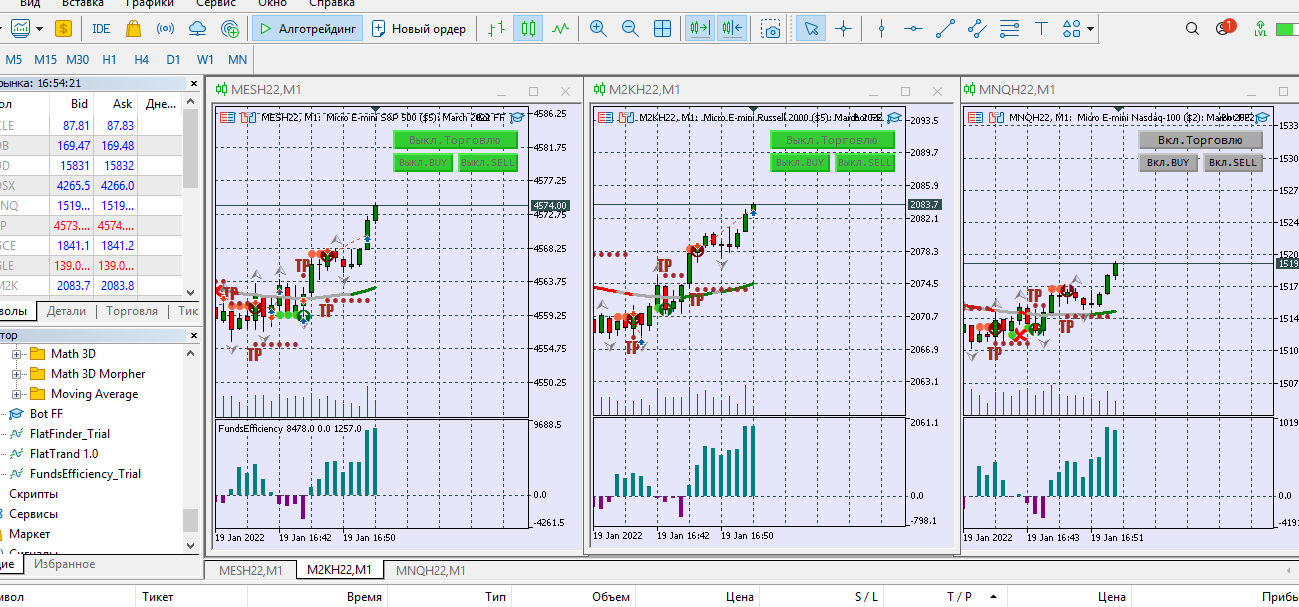Select the text label tool
1299x607 pixels.
[x=1041, y=29]
